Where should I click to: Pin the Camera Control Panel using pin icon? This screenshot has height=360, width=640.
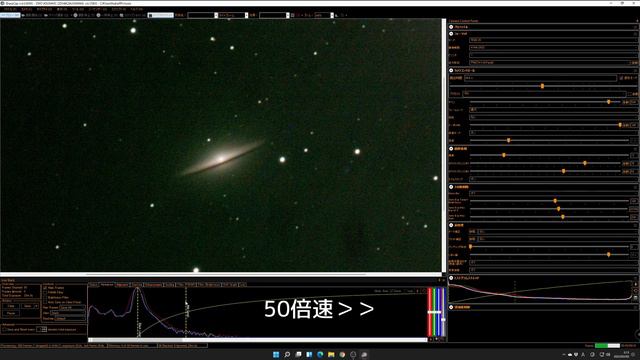pyautogui.click(x=638, y=21)
